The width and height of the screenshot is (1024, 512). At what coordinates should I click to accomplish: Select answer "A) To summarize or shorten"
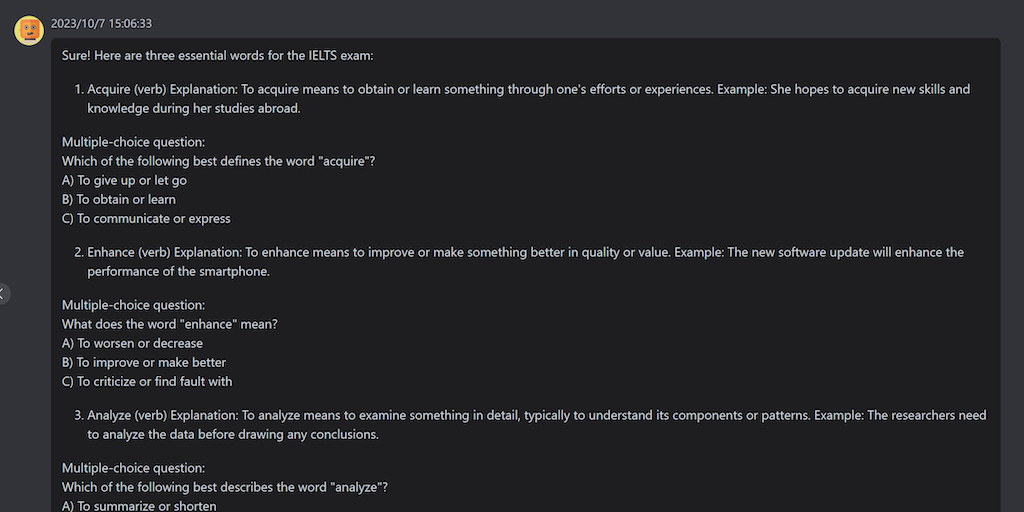(x=139, y=505)
